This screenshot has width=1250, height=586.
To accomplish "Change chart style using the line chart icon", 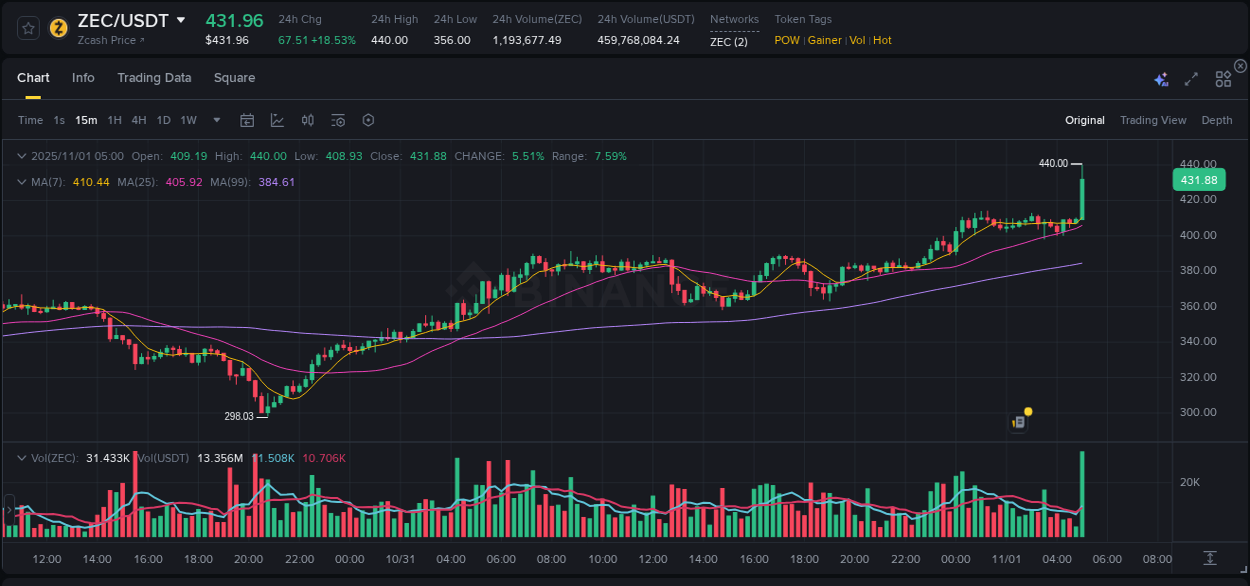I will click(x=277, y=120).
